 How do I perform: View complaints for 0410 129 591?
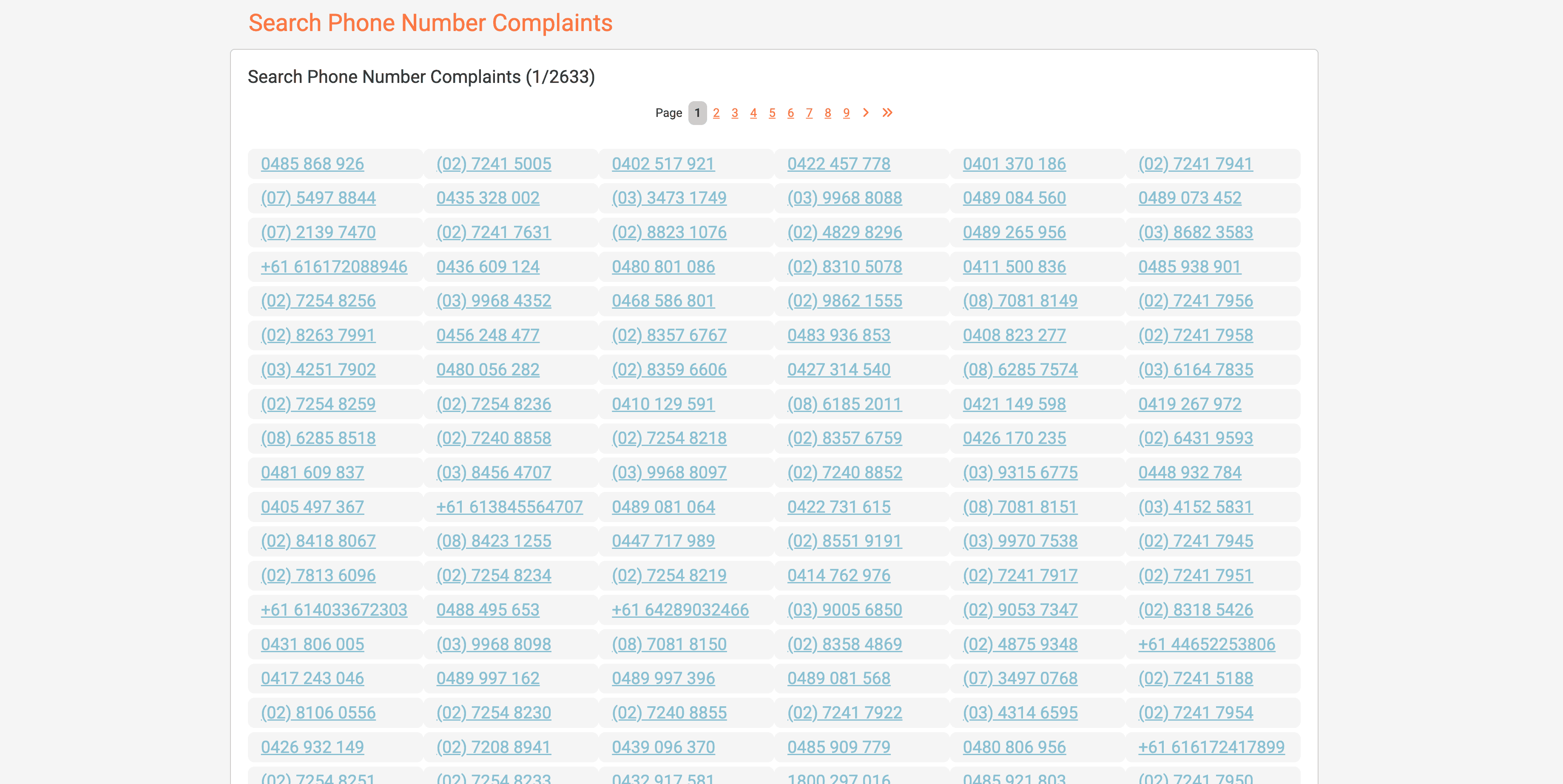click(x=663, y=404)
